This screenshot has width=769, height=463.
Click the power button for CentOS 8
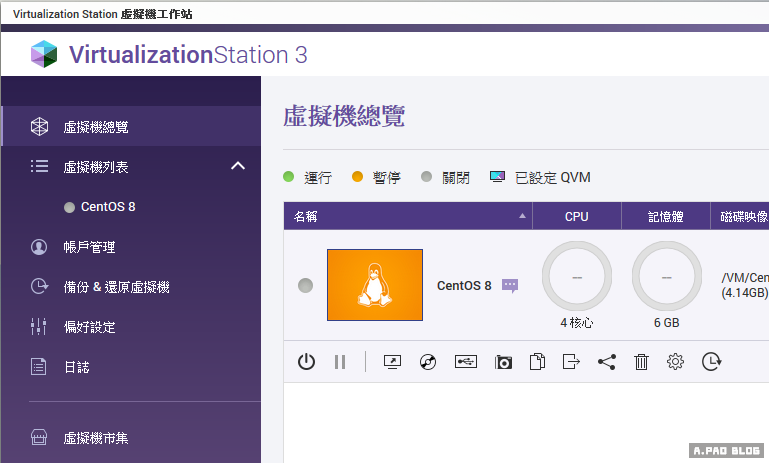[x=307, y=362]
